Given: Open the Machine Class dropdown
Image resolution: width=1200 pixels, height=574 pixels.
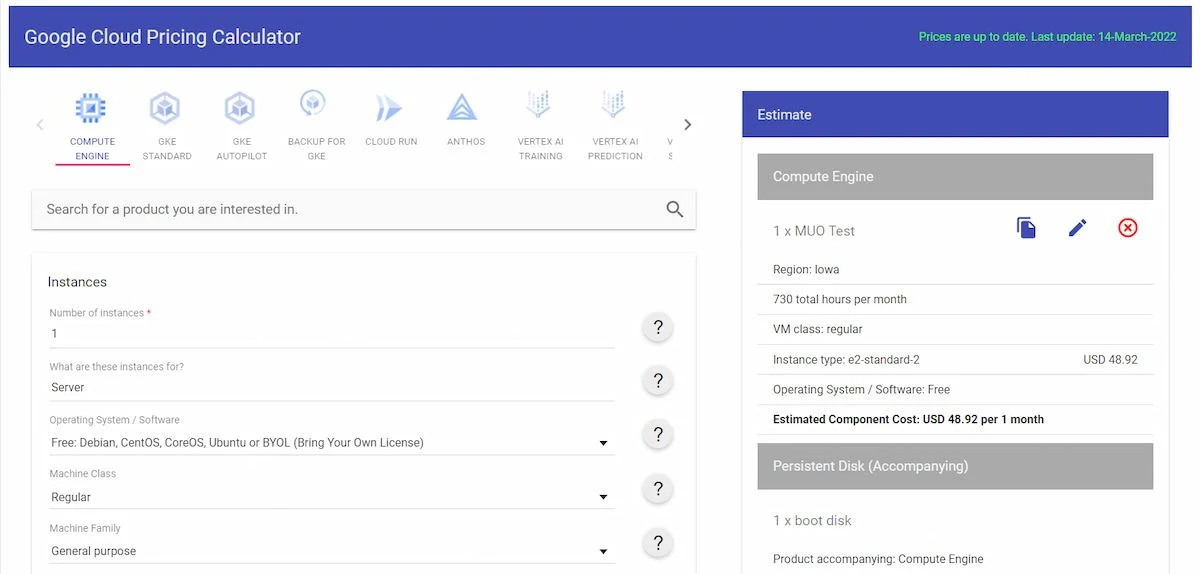Looking at the screenshot, I should 332,496.
